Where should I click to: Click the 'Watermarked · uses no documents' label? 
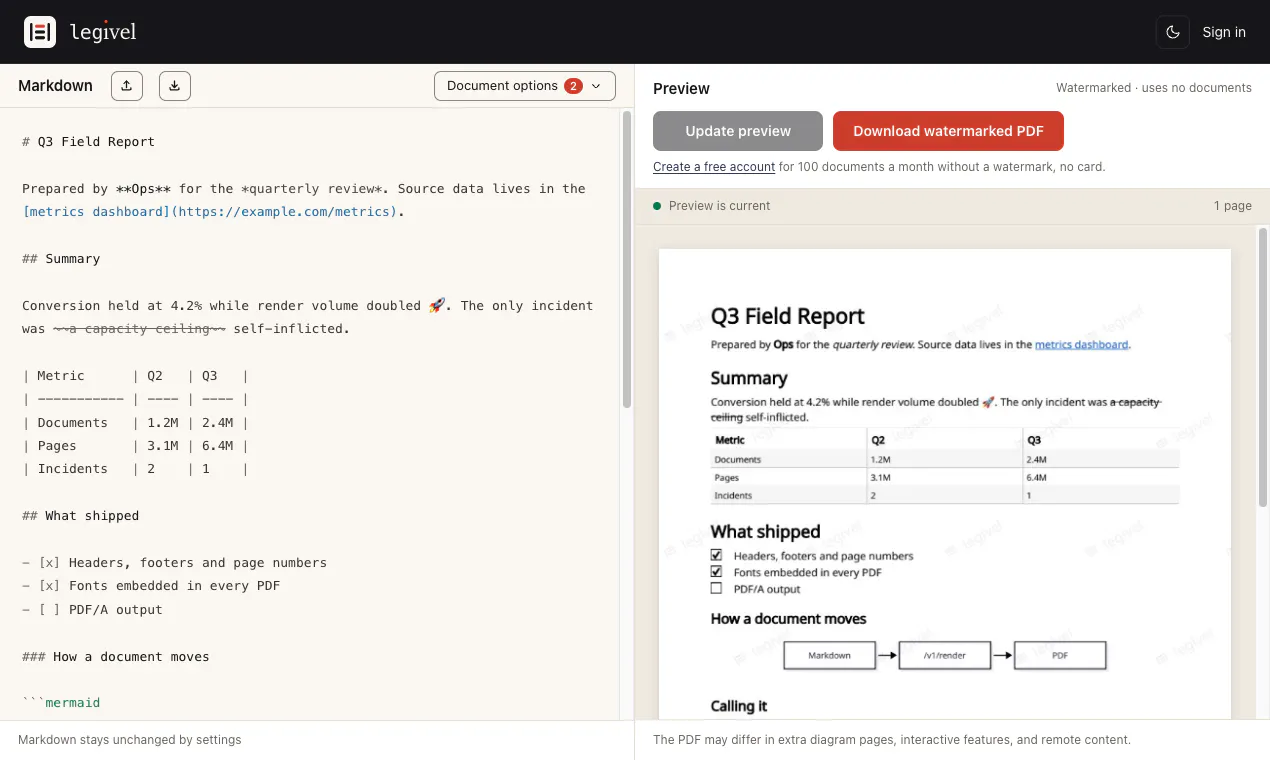[1154, 88]
